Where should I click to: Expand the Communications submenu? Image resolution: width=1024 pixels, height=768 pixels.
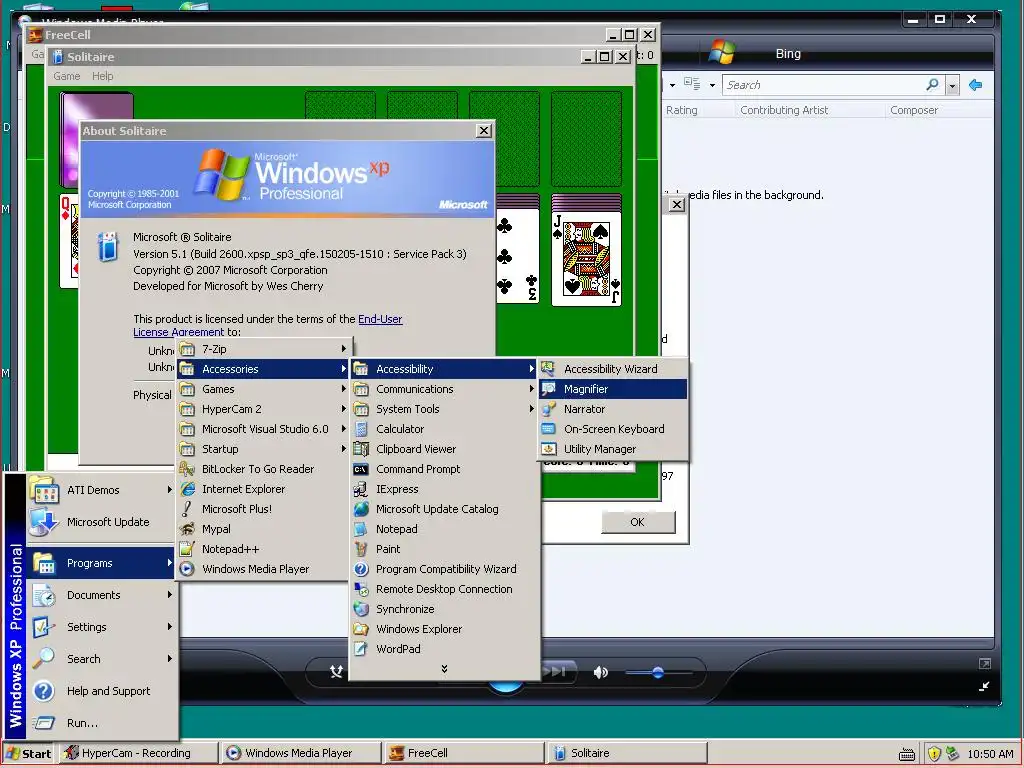pos(445,389)
